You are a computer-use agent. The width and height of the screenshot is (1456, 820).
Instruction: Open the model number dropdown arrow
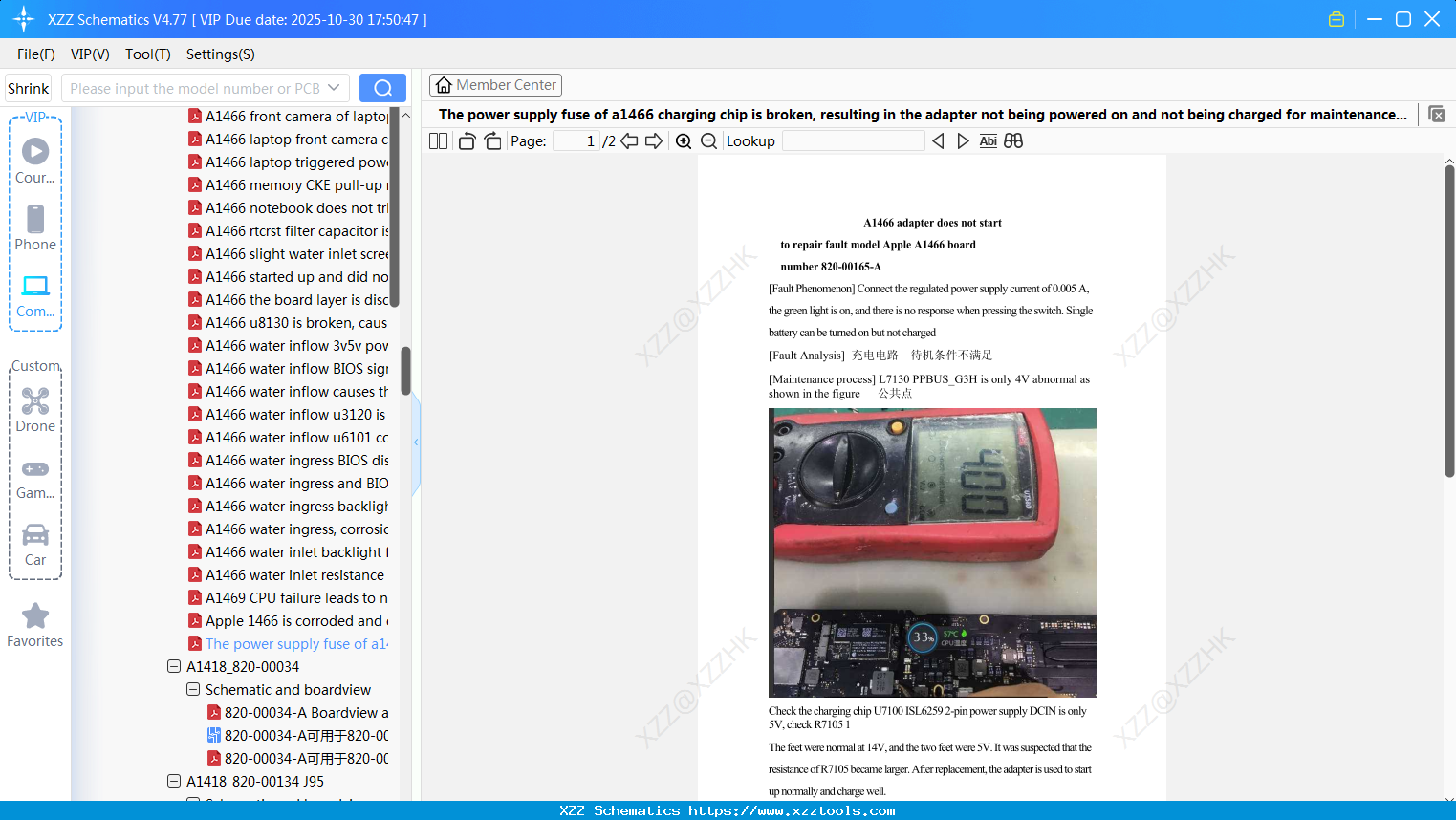coord(334,88)
